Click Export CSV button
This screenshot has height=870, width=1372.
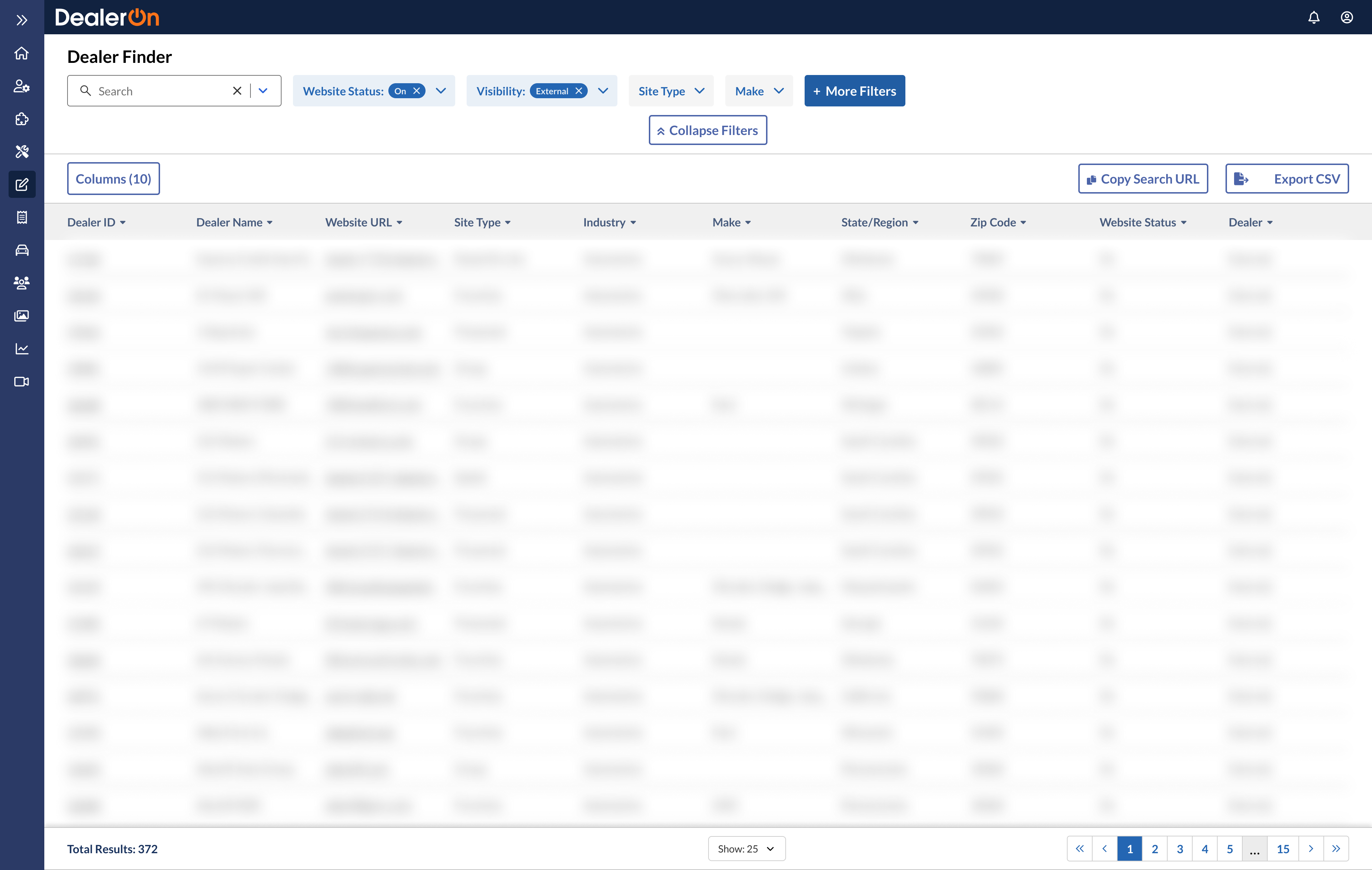pos(1287,179)
